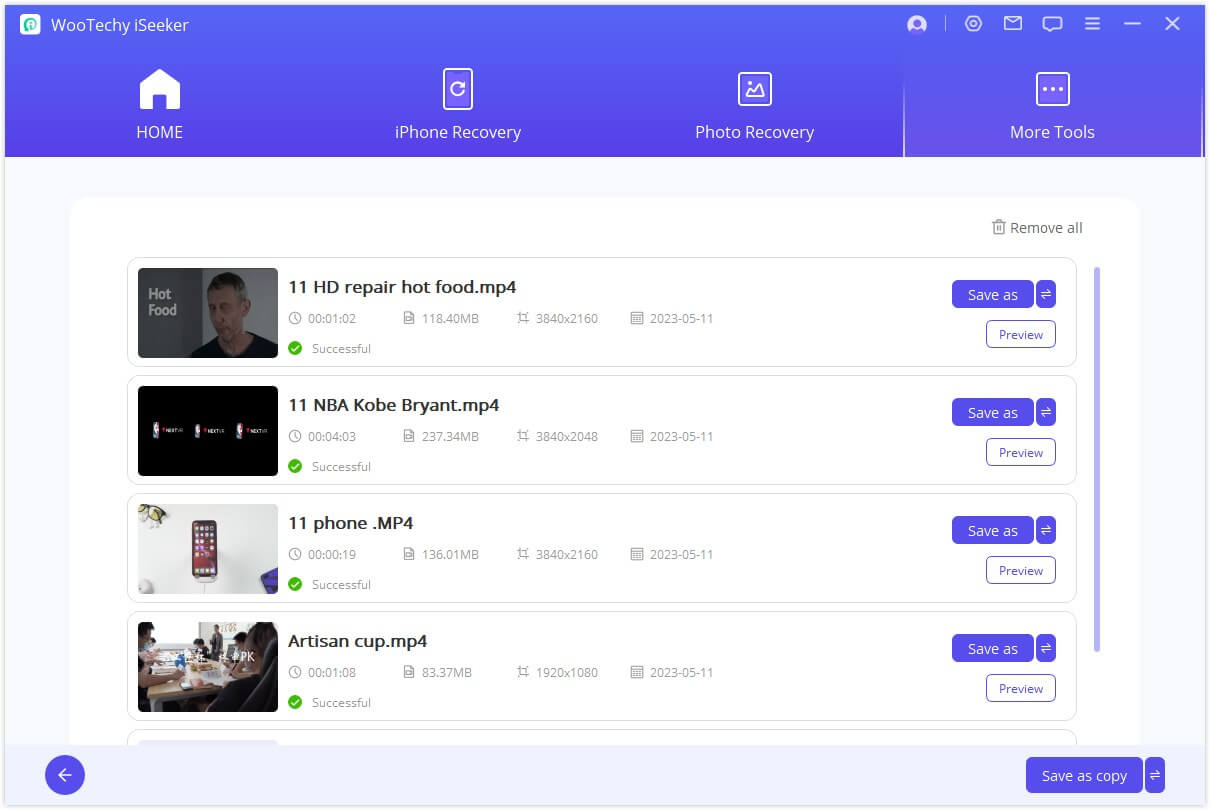Expand options next to Save as copy
This screenshot has height=810, width=1210.
(x=1155, y=775)
